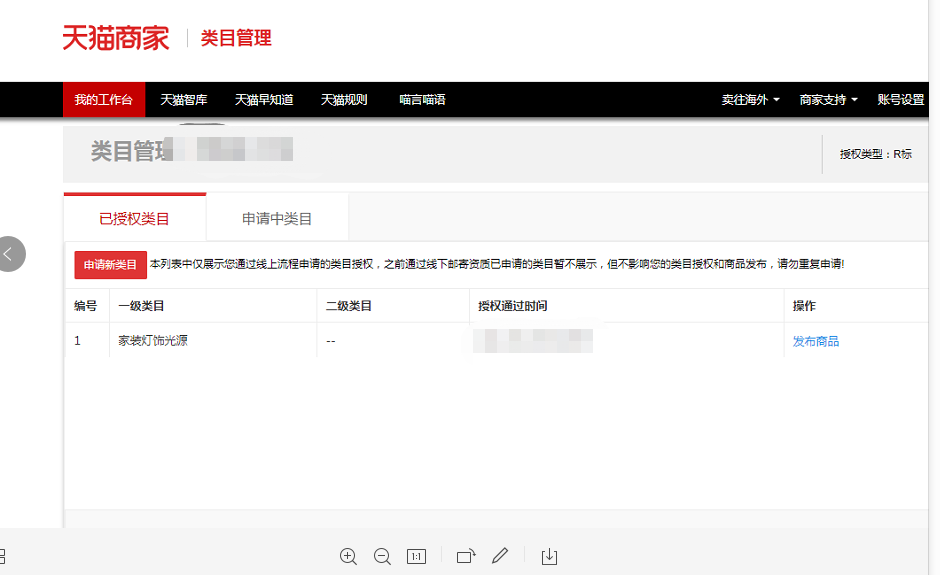Click the 发布商品 link

(x=816, y=341)
